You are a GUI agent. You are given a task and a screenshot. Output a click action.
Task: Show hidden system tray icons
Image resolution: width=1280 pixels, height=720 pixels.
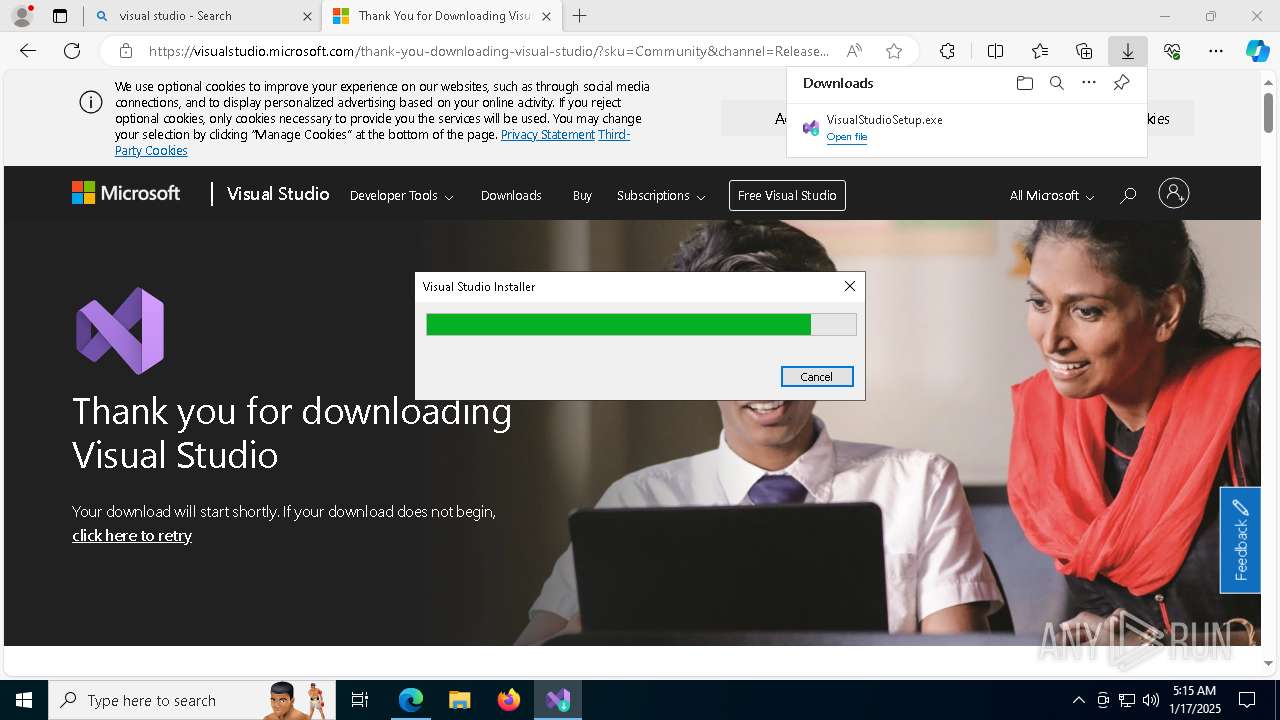pos(1078,700)
